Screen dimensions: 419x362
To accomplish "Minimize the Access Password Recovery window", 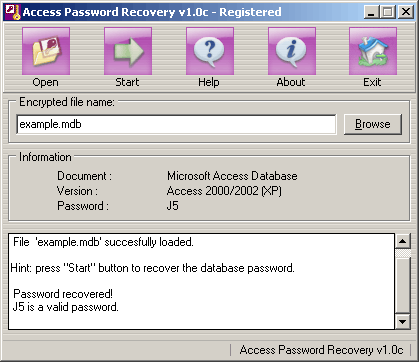I will [x=370, y=12].
